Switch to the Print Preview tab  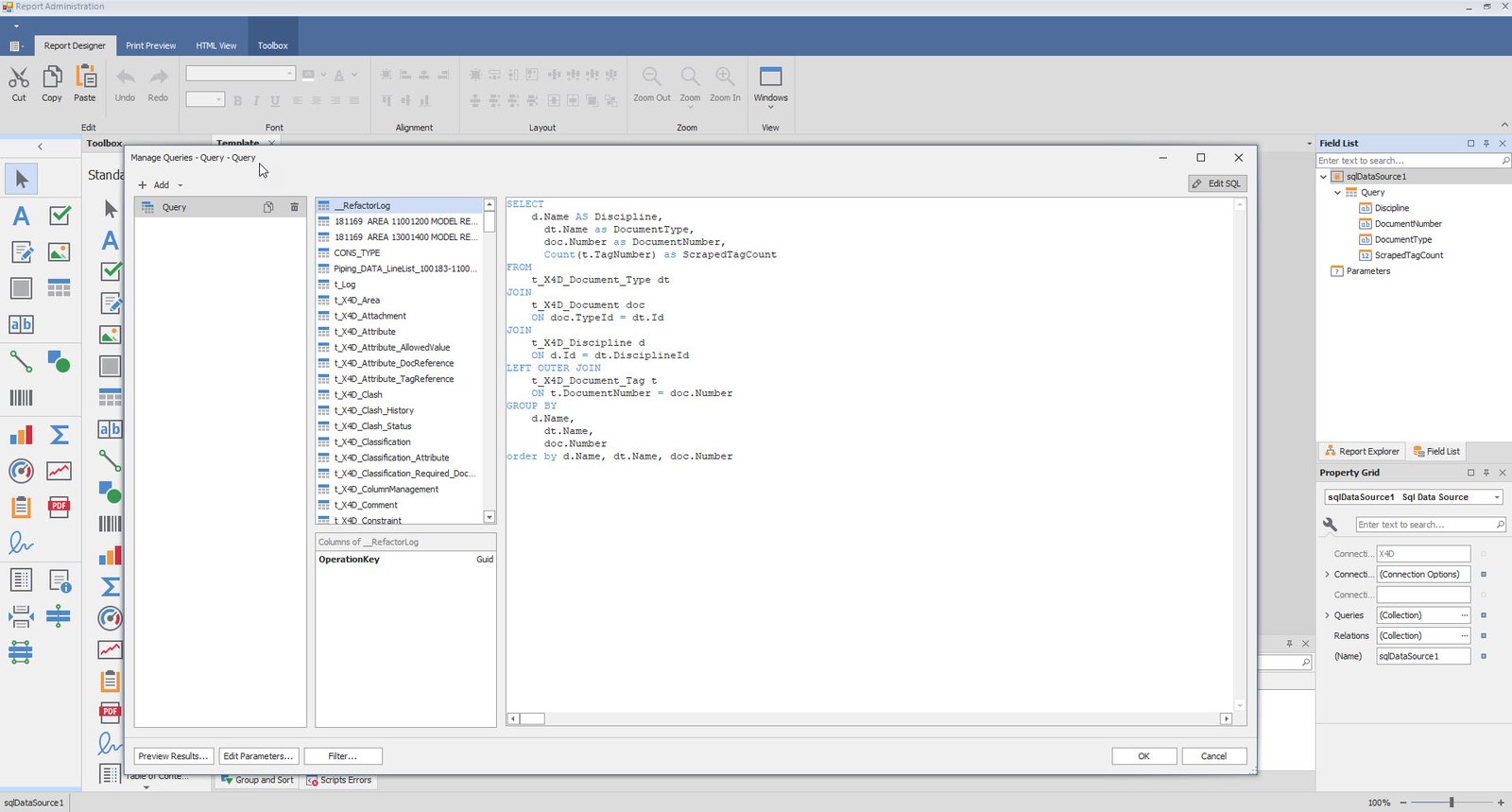(x=150, y=45)
